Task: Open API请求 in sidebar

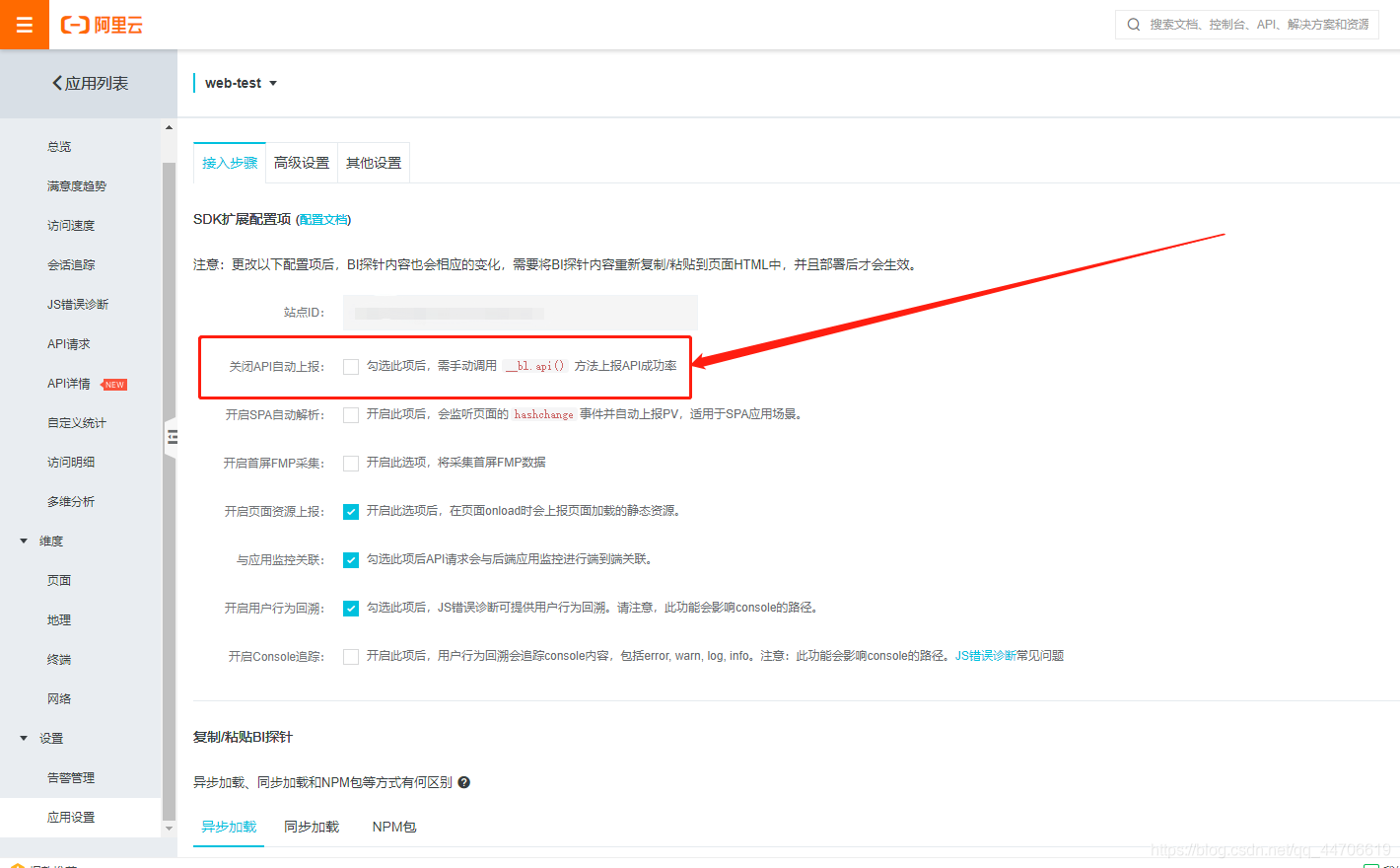Action: 69,344
